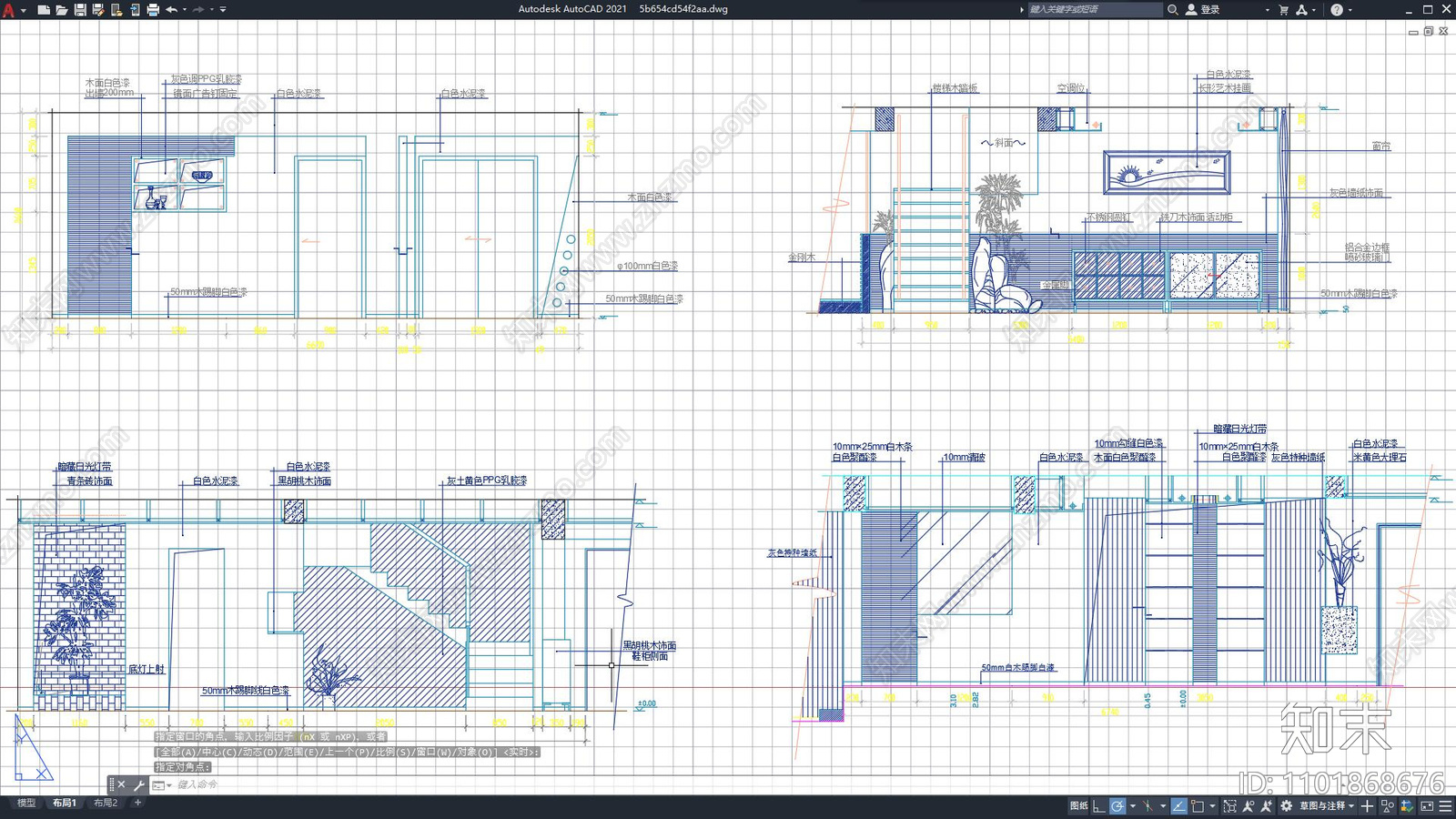
Task: Show recent commands icon in command line
Action: (159, 784)
